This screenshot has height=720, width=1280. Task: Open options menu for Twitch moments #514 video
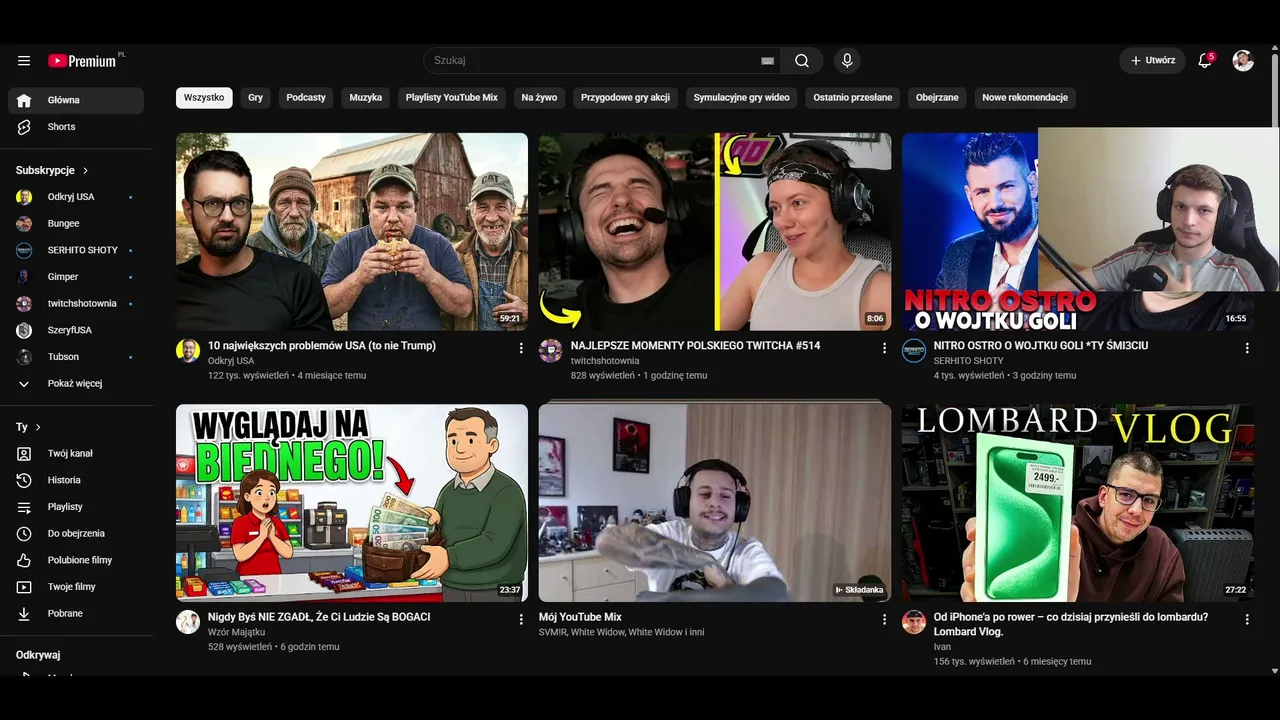click(884, 348)
